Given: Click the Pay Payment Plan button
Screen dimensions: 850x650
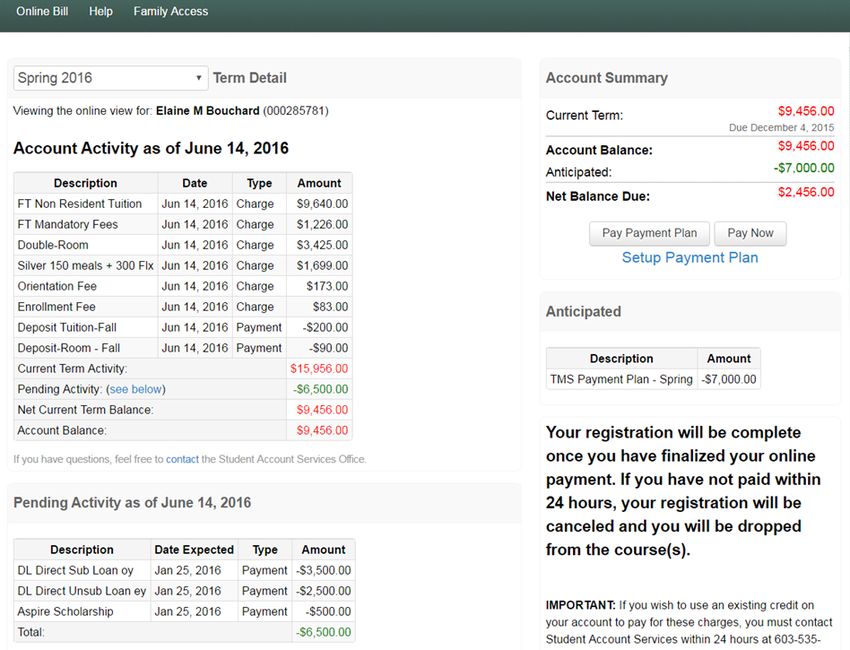Looking at the screenshot, I should pyautogui.click(x=649, y=233).
